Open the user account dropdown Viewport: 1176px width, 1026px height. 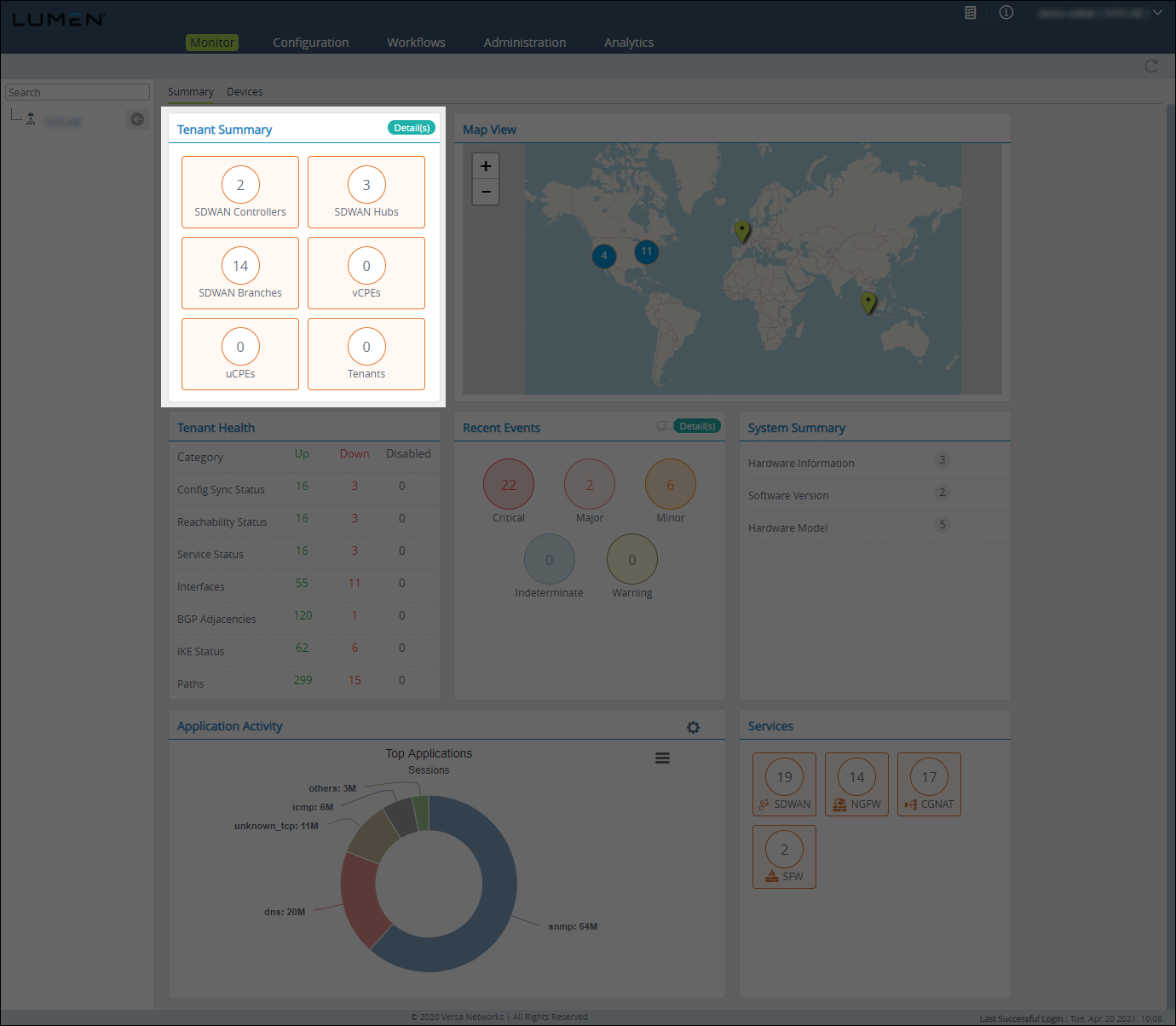coord(1156,12)
